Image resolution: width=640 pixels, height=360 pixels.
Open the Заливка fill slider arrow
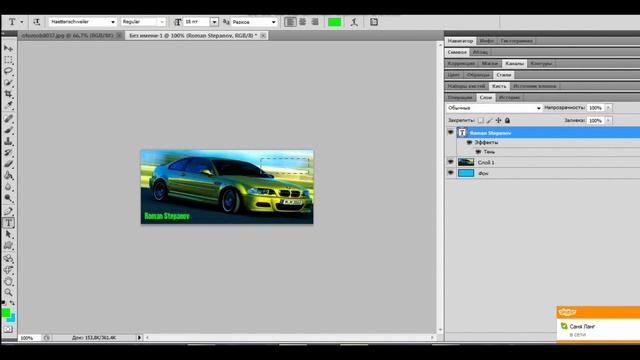(608, 120)
